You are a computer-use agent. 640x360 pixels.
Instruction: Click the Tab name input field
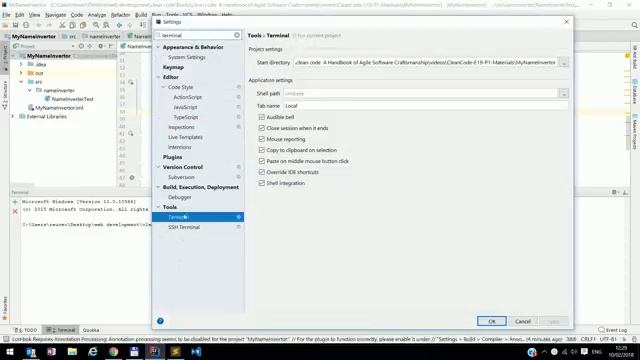[x=426, y=106]
